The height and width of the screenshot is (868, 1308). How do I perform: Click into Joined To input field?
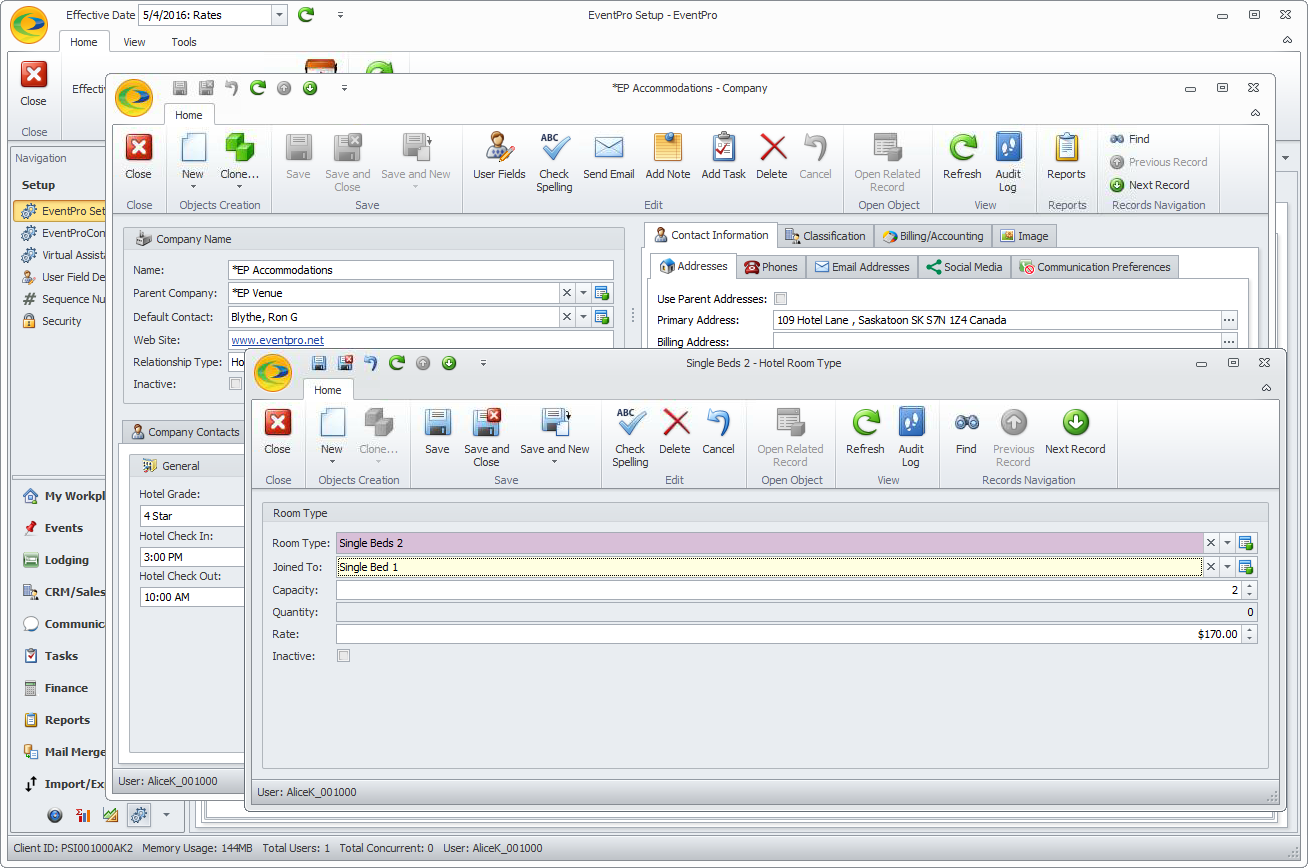[768, 567]
